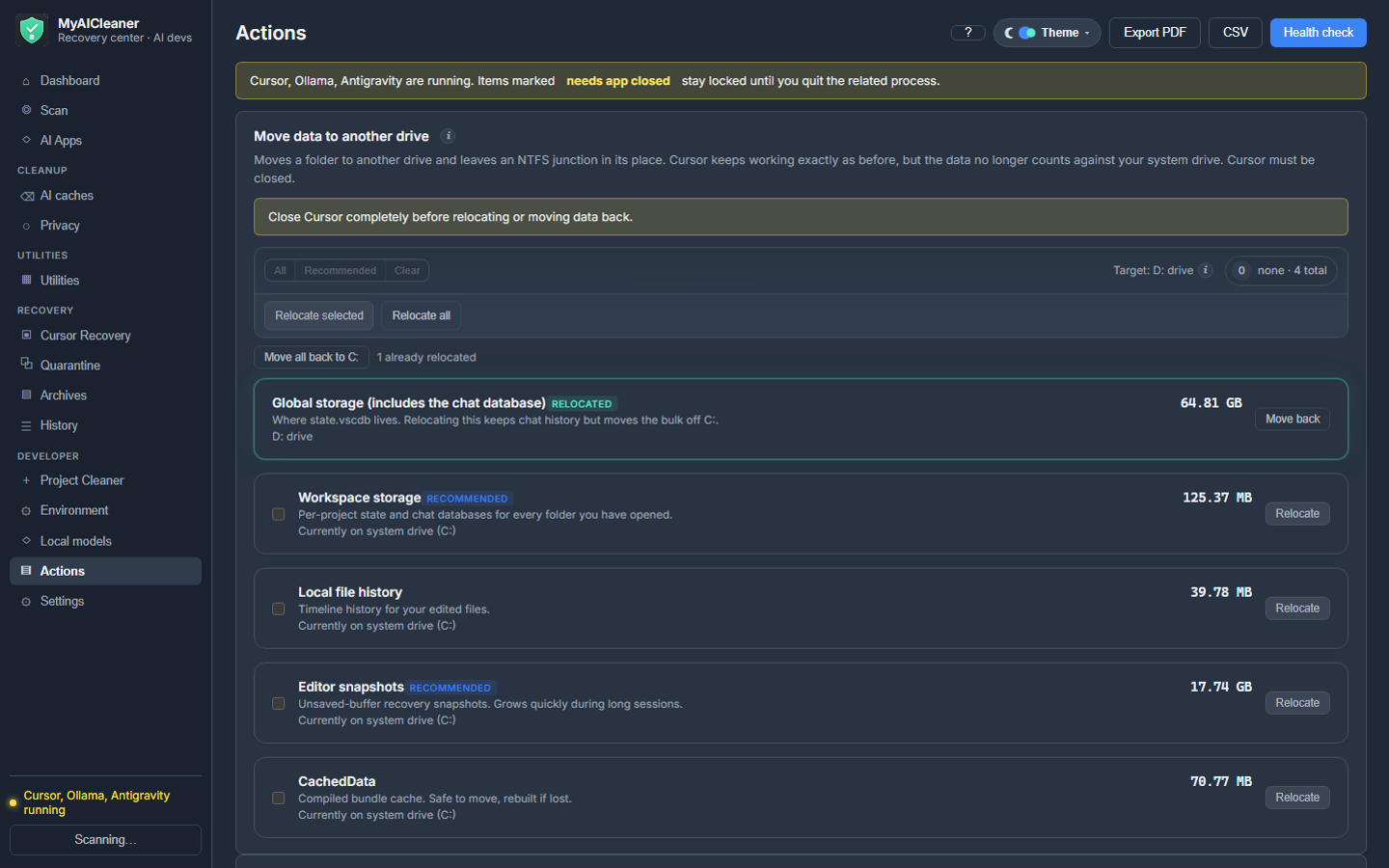Click Move all back to C:

point(312,357)
